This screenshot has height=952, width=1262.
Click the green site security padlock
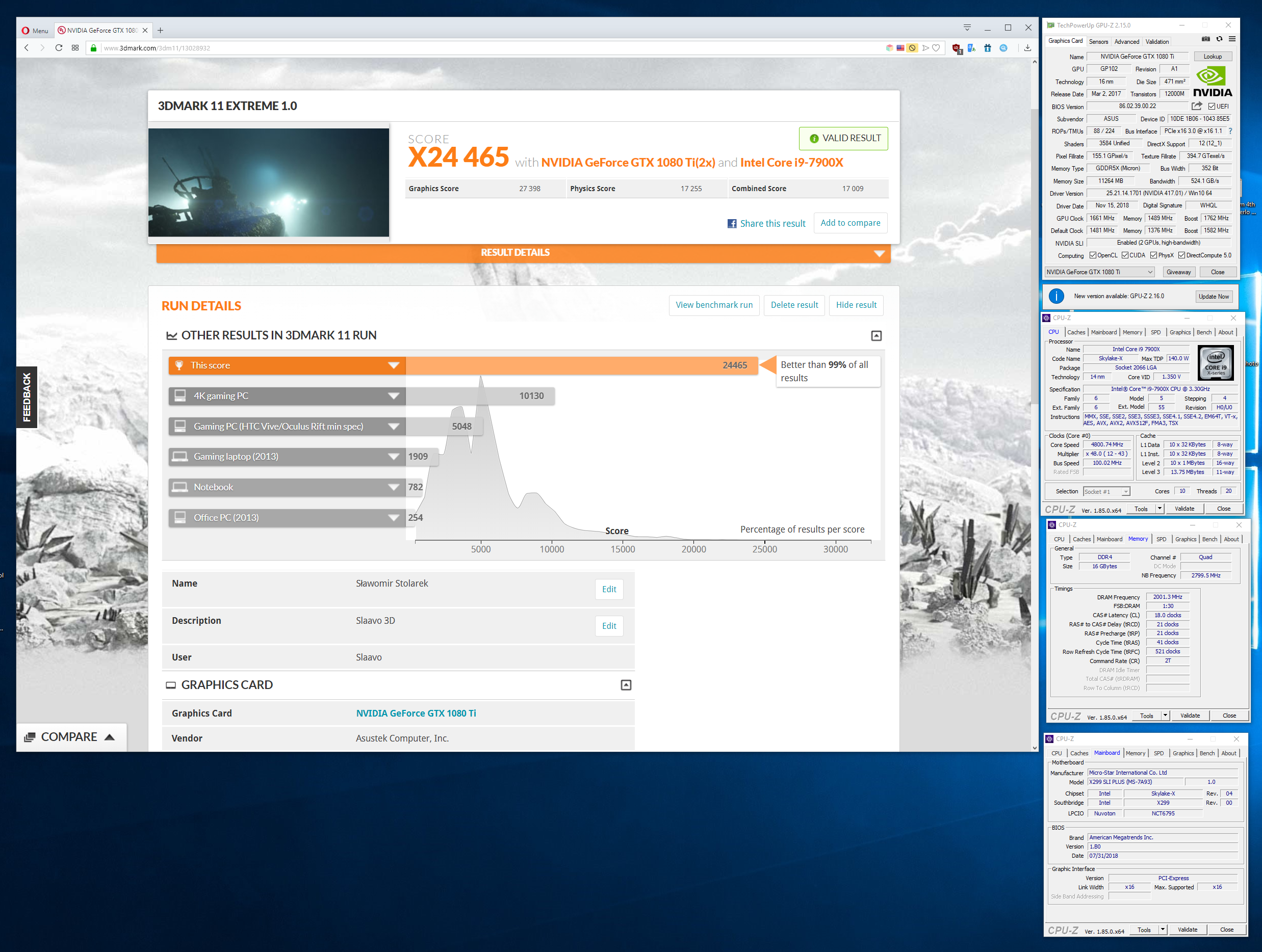(x=93, y=48)
